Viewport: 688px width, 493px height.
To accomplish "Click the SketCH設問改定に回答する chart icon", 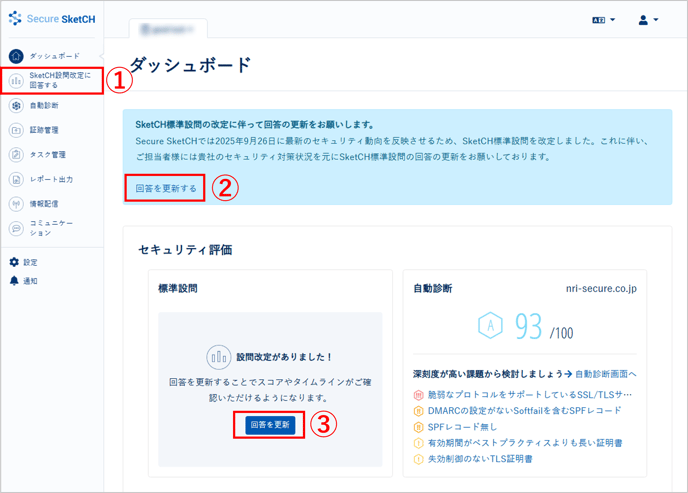I will [x=16, y=81].
